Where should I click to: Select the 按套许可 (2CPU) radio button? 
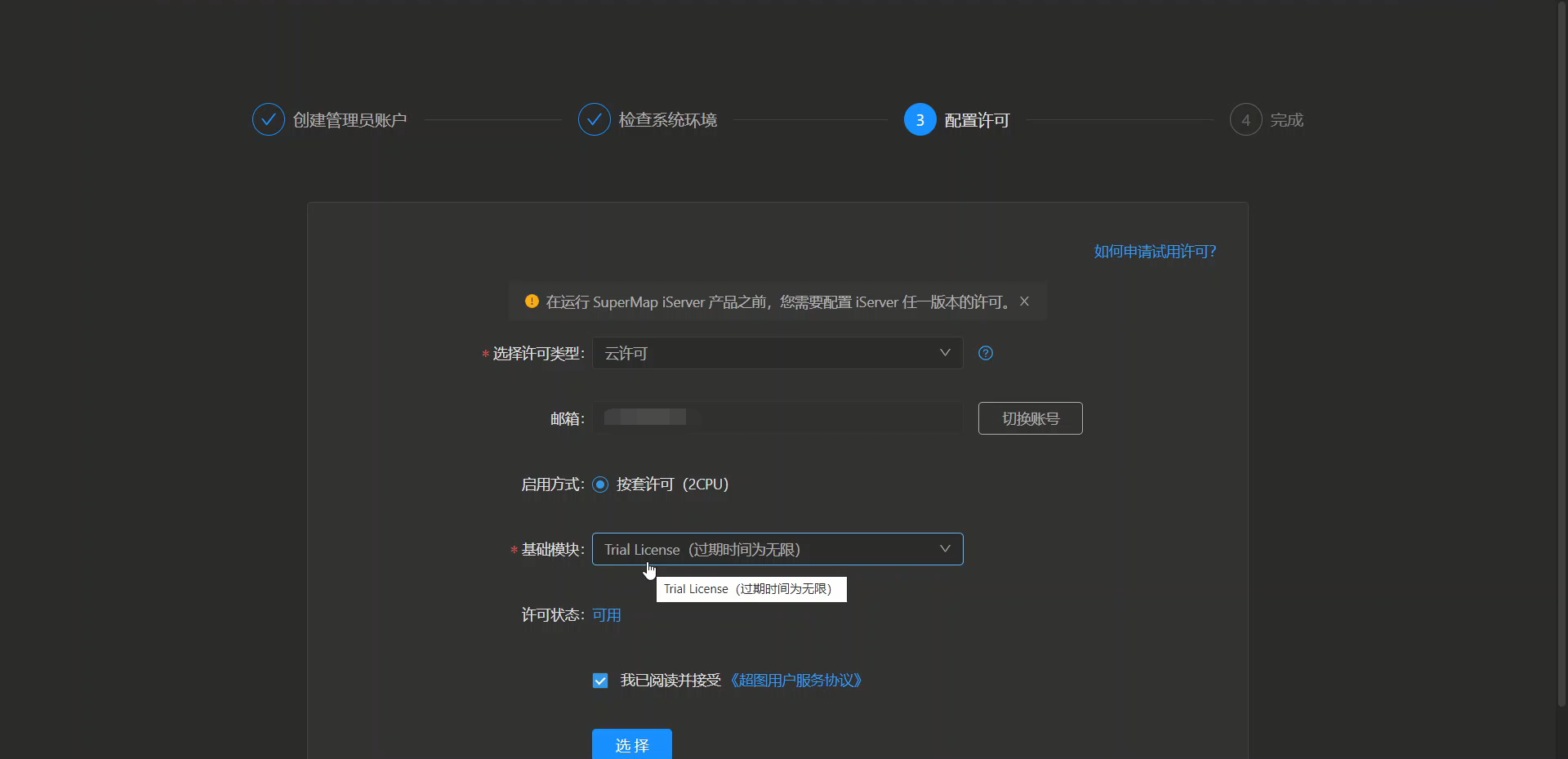pyautogui.click(x=601, y=484)
